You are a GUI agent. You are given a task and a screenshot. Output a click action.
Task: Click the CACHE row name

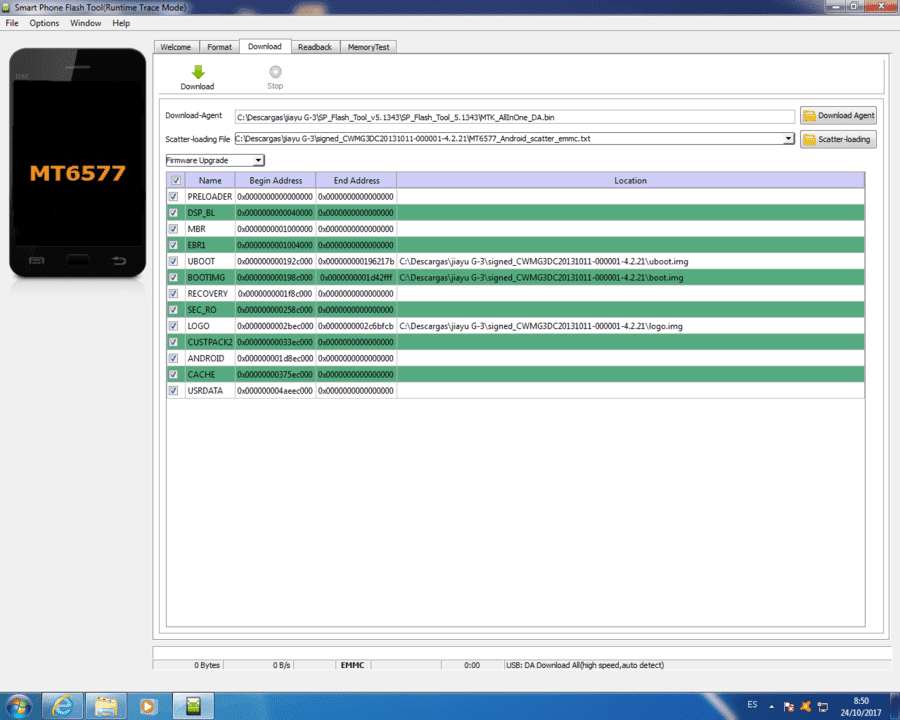tap(201, 374)
